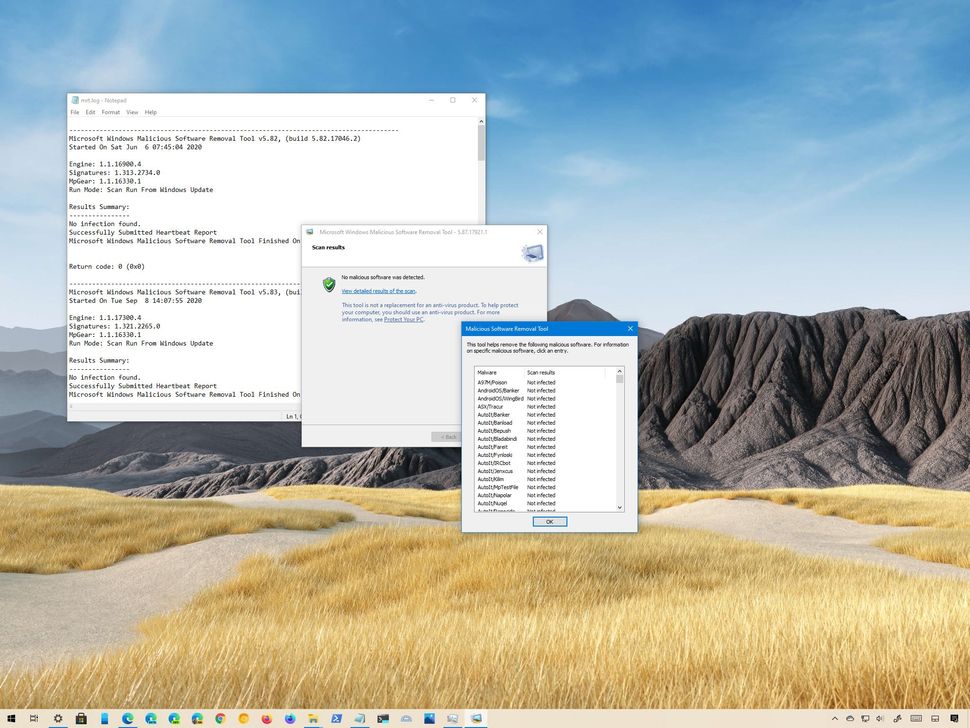Open Action Center from the system tray
The width and height of the screenshot is (970, 728).
point(954,719)
